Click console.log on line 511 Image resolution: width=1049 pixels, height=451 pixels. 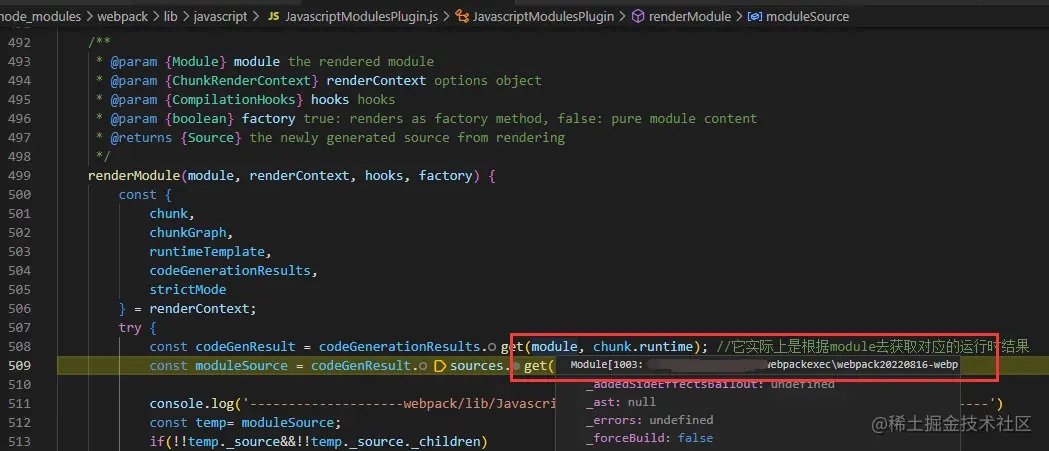pyautogui.click(x=191, y=404)
